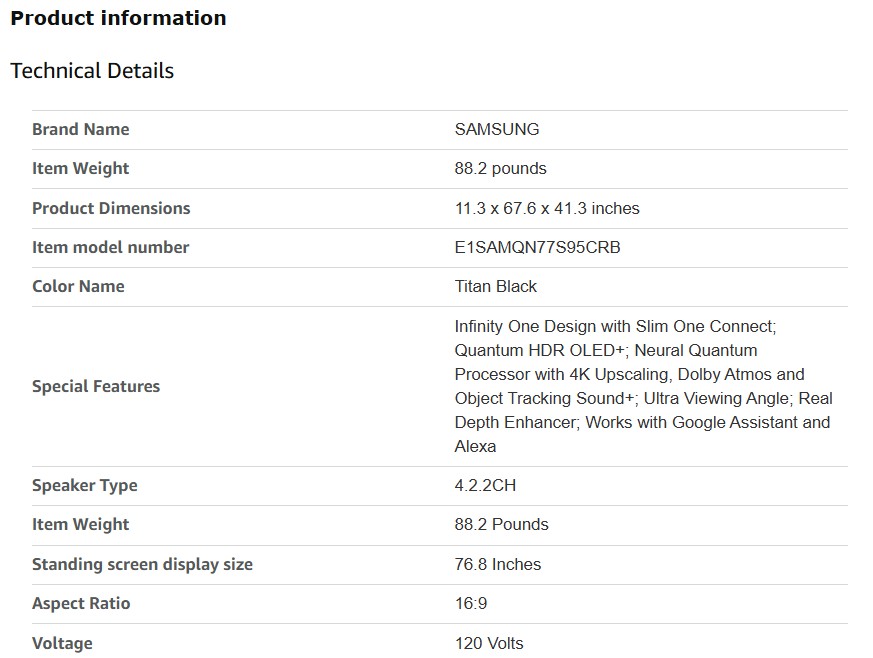Select the 76.8 Inches value
This screenshot has width=873, height=658.
(497, 564)
